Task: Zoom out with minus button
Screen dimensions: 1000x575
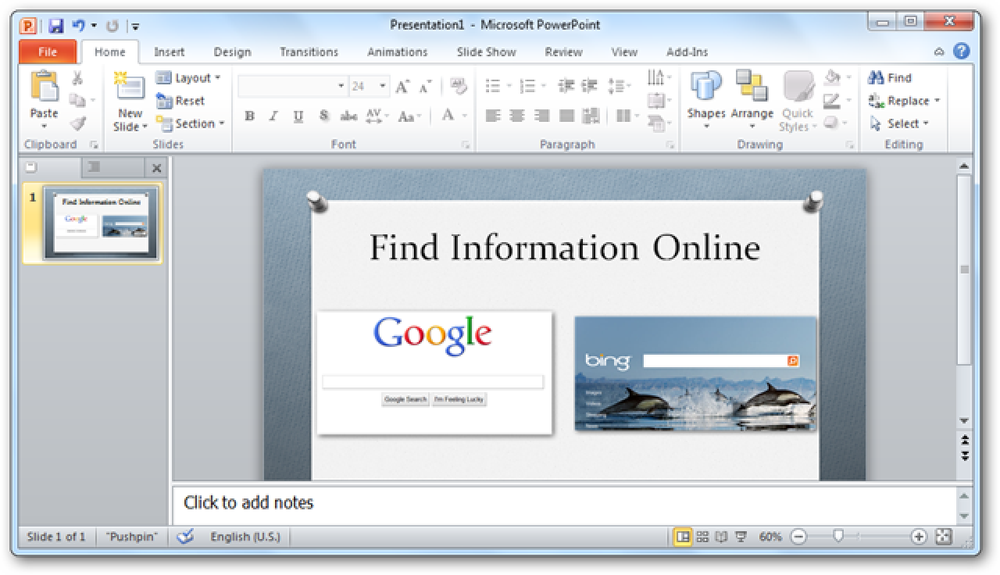Action: click(x=798, y=537)
